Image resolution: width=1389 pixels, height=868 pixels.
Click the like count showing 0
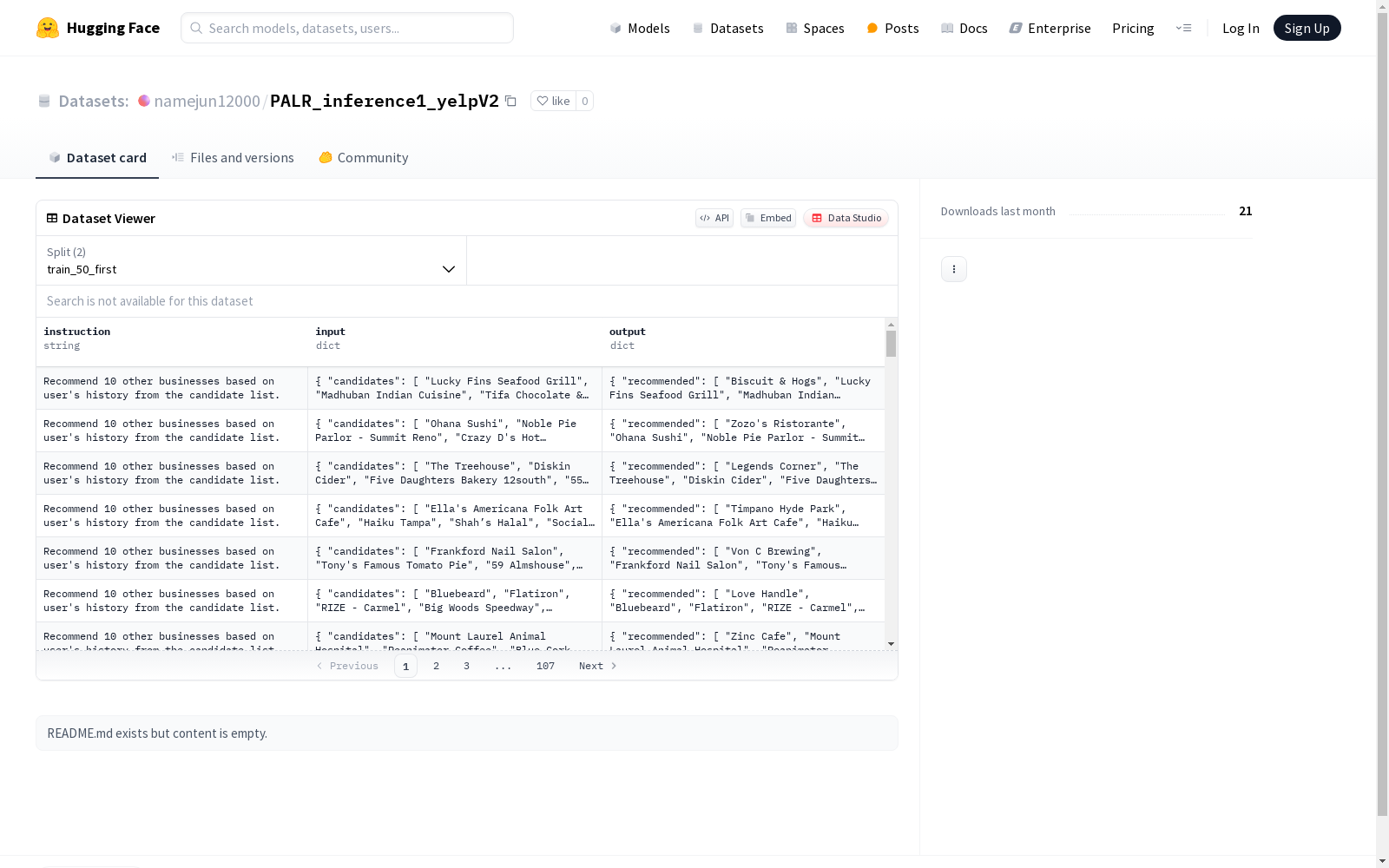pyautogui.click(x=585, y=101)
